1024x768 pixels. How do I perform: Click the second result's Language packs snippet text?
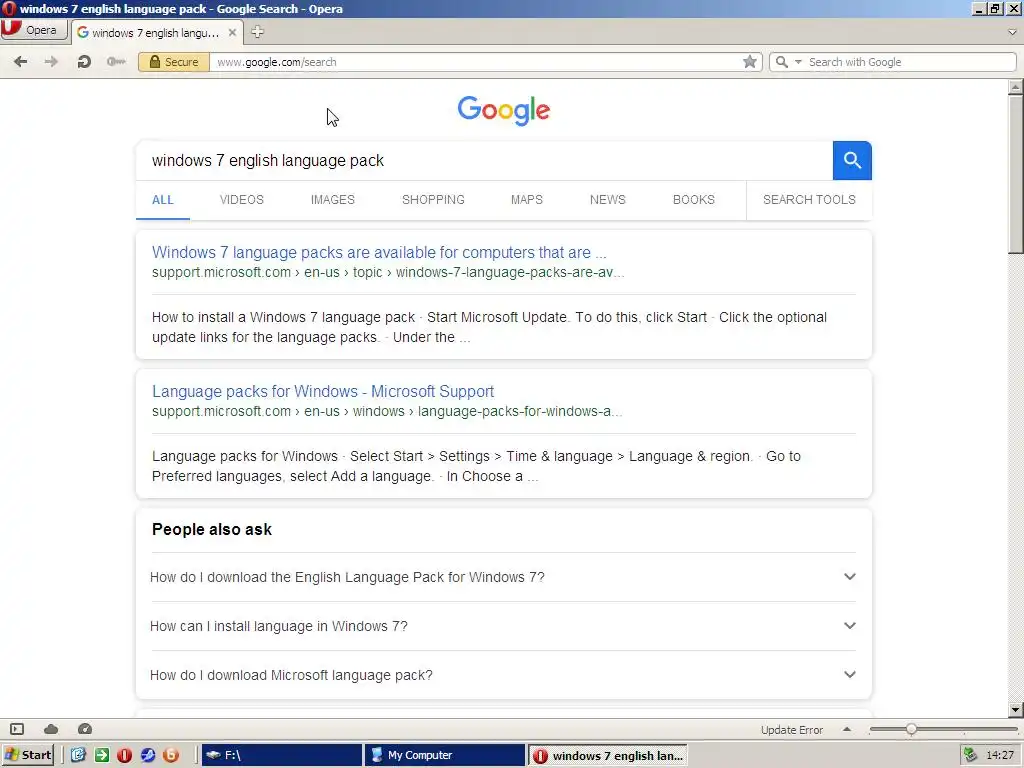click(476, 466)
